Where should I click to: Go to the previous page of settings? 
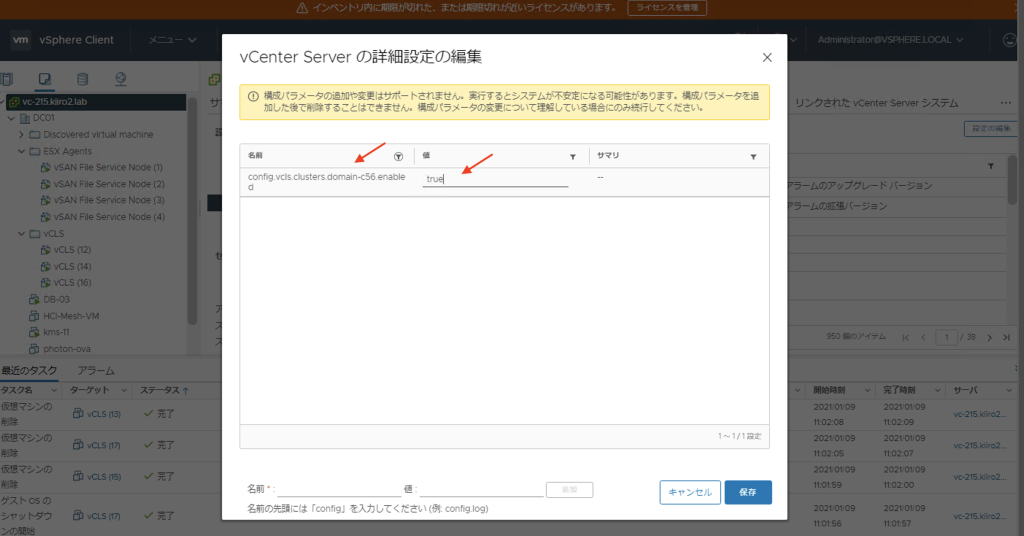coord(923,338)
